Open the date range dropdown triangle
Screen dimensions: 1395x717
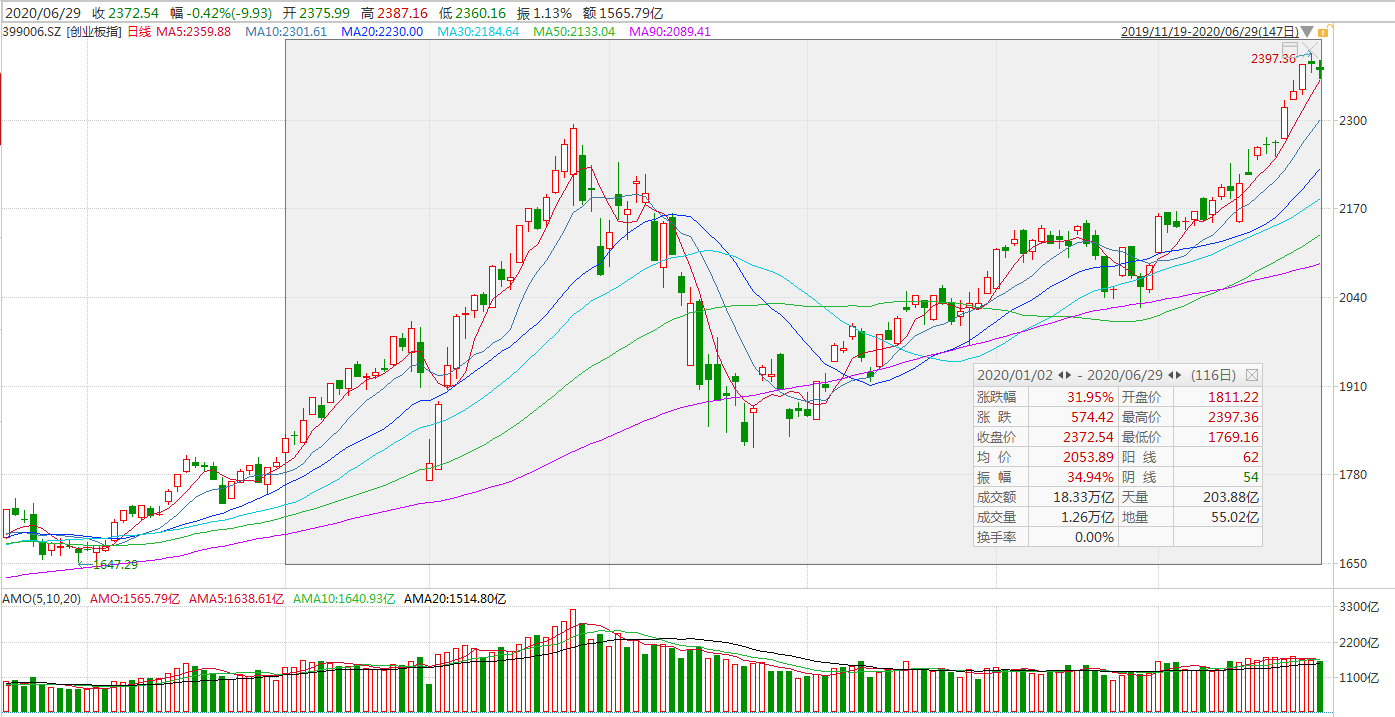tap(1307, 32)
